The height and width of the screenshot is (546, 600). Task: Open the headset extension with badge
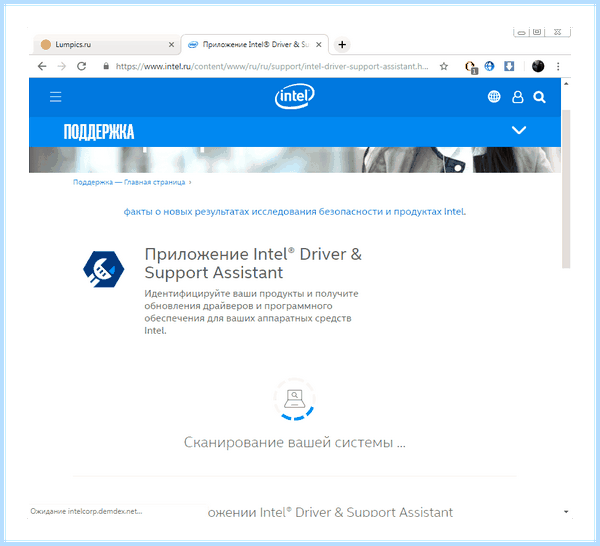click(470, 67)
